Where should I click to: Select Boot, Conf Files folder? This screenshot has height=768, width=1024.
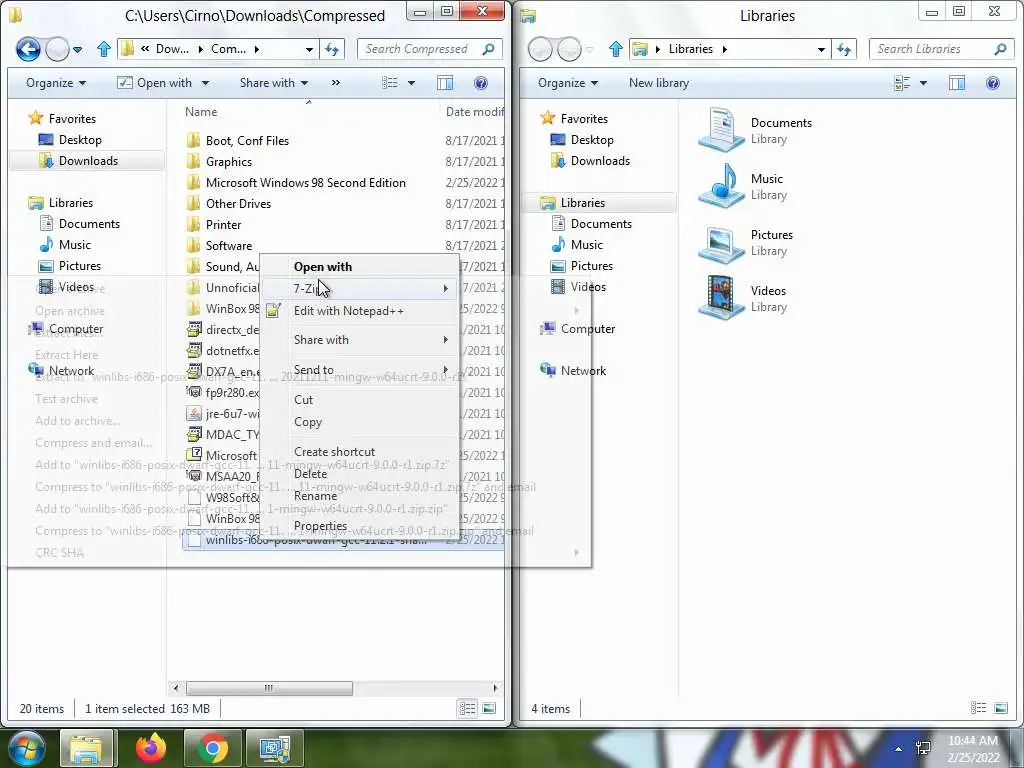(247, 140)
